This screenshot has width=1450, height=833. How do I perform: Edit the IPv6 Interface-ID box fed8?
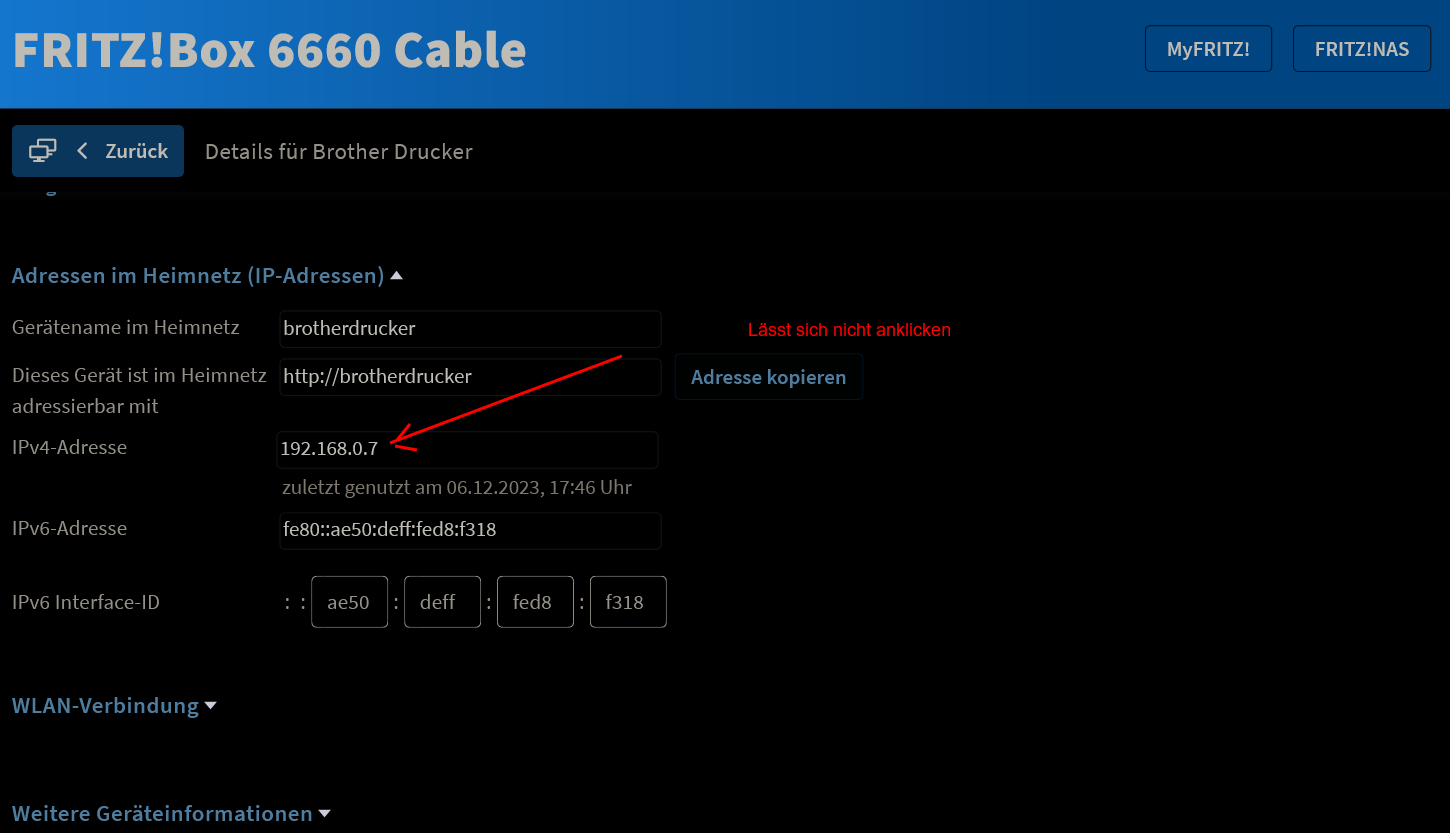535,602
